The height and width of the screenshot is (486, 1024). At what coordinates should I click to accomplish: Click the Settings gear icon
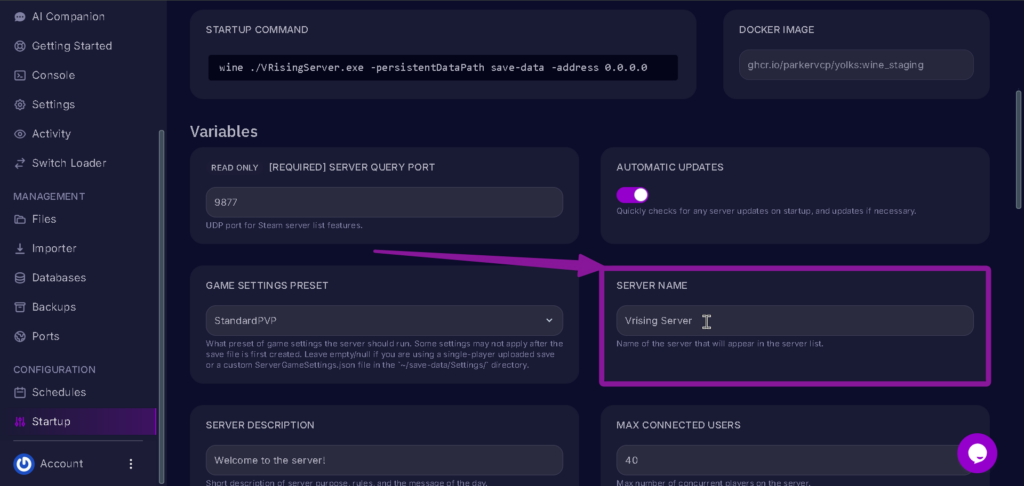point(20,105)
